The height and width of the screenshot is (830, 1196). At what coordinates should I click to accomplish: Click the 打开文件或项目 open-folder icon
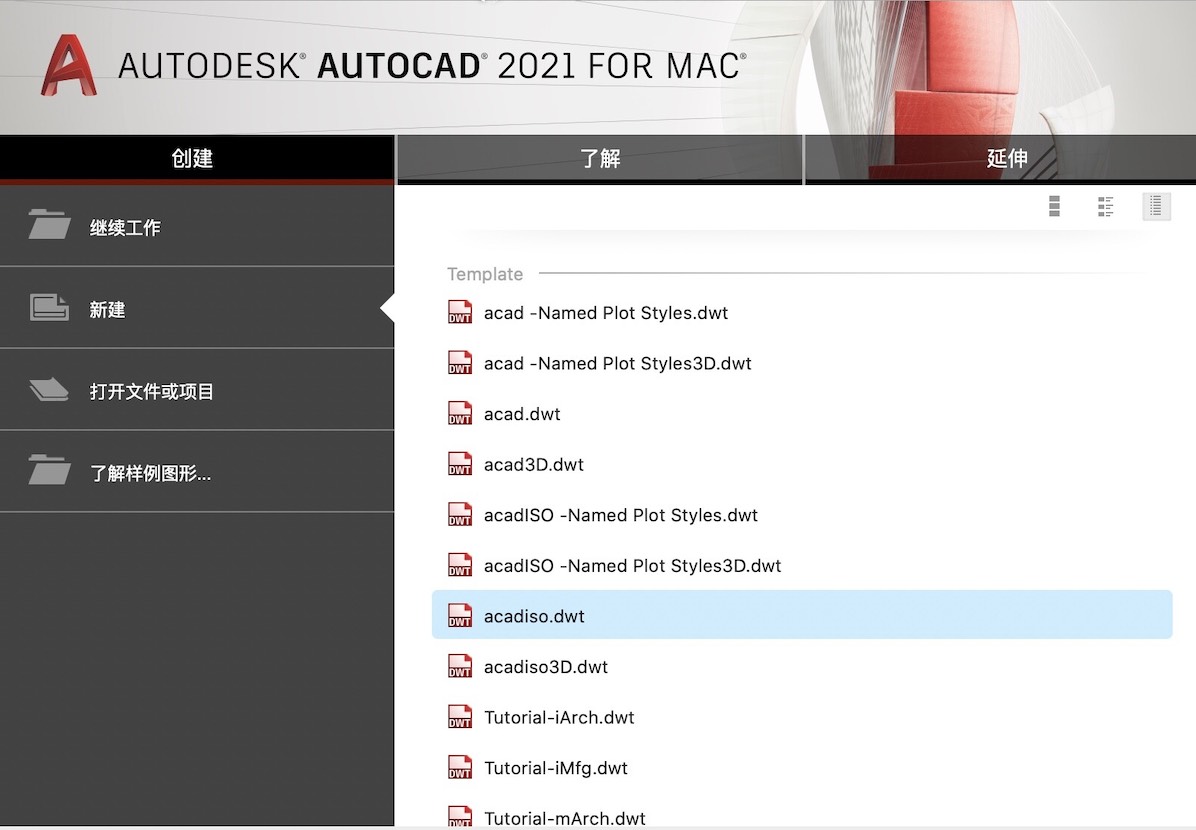tap(50, 389)
